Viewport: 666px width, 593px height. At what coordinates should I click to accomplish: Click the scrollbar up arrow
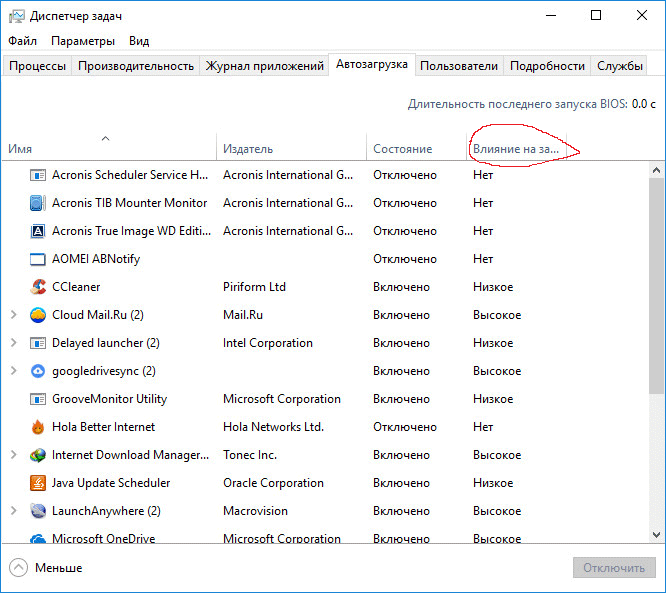[x=656, y=170]
